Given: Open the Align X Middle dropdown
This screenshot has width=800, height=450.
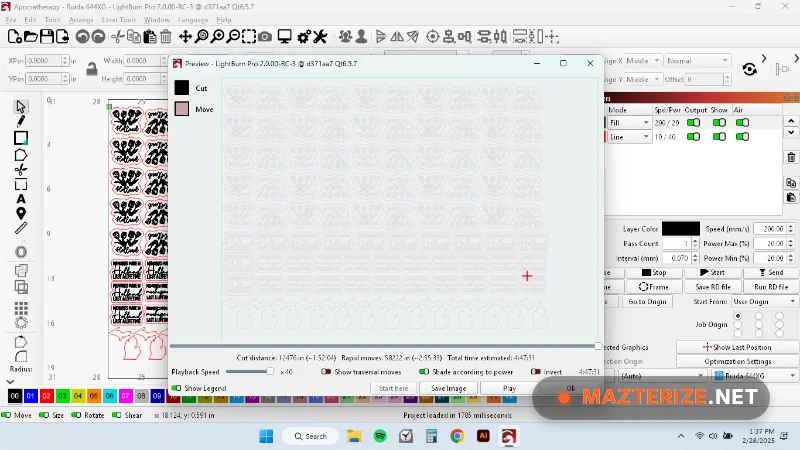Looking at the screenshot, I should tap(642, 61).
